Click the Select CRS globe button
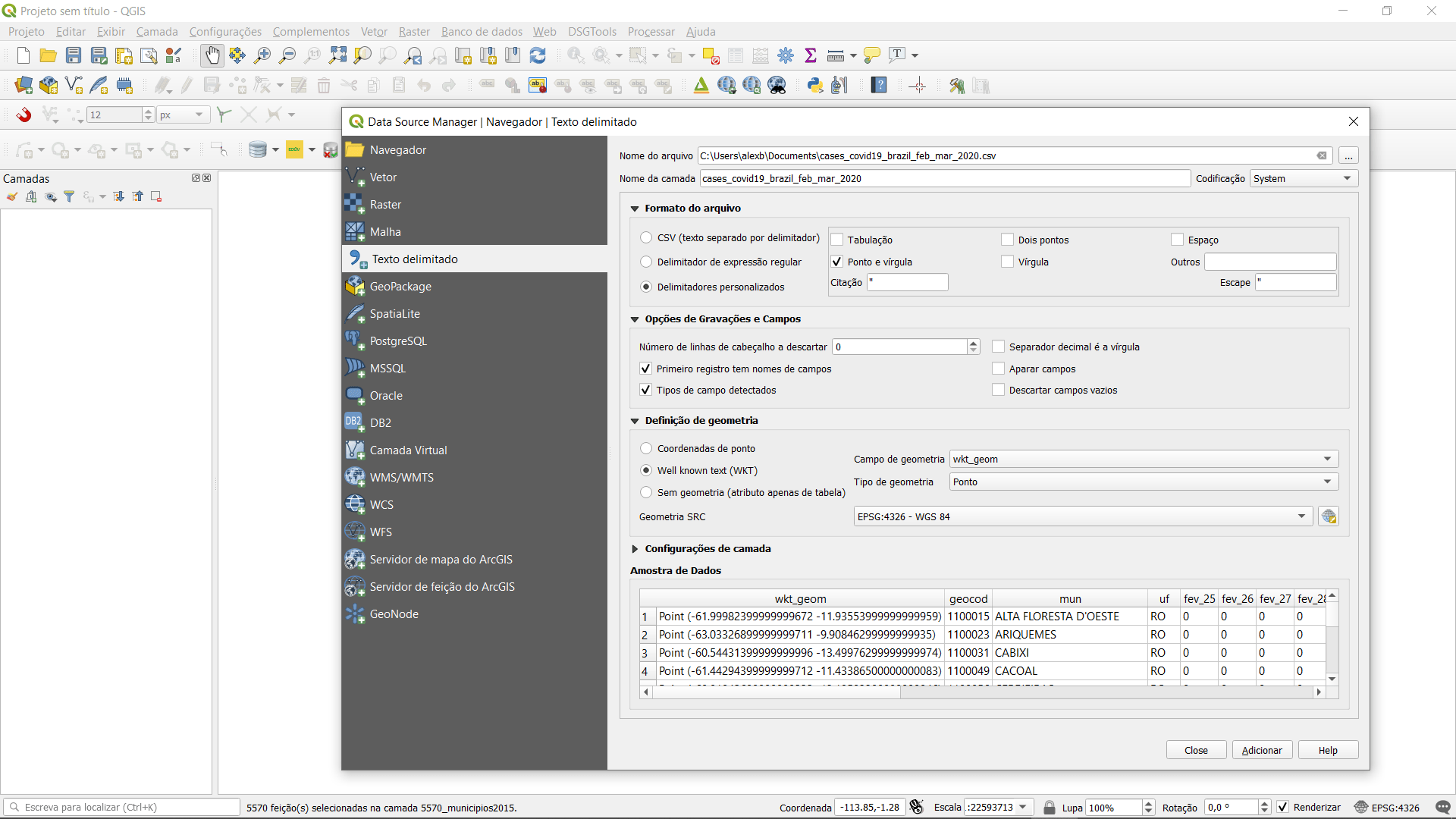Image resolution: width=1456 pixels, height=819 pixels. (1329, 517)
